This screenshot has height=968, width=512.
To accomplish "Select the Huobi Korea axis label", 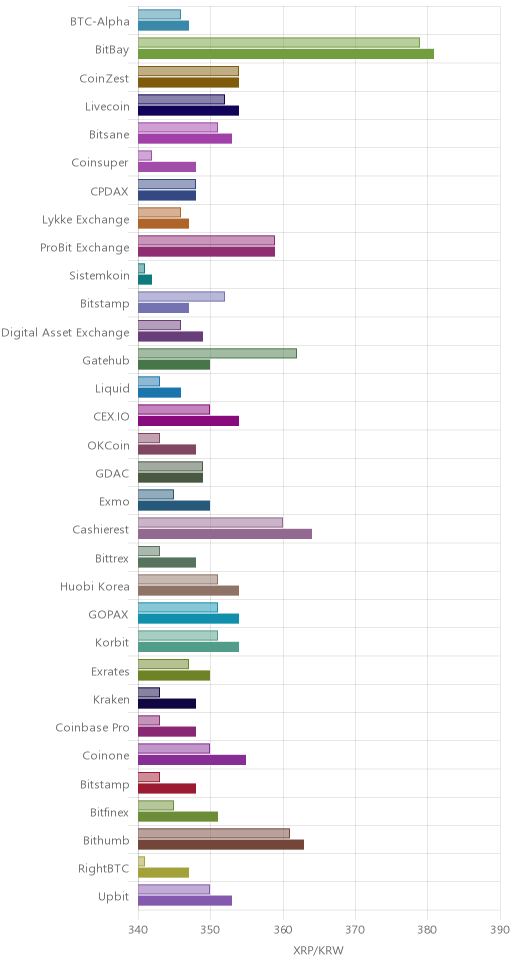I will coord(95,586).
